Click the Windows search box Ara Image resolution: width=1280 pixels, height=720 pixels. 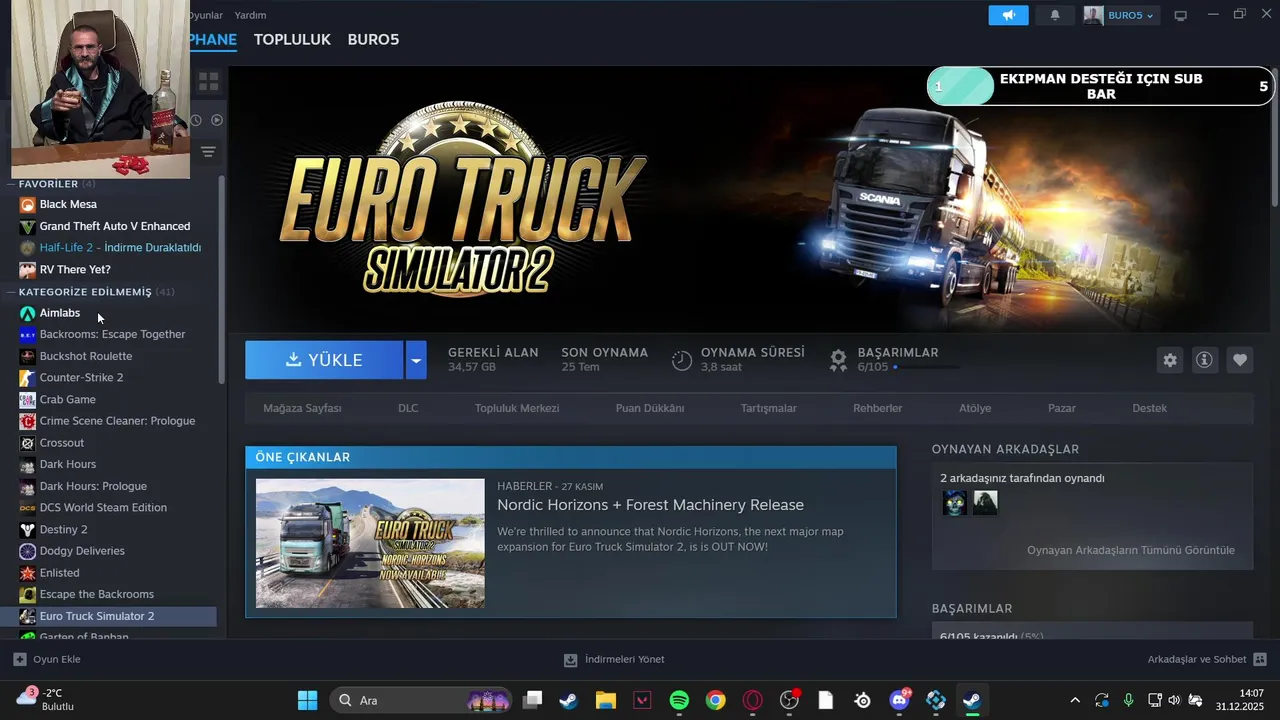coord(420,700)
